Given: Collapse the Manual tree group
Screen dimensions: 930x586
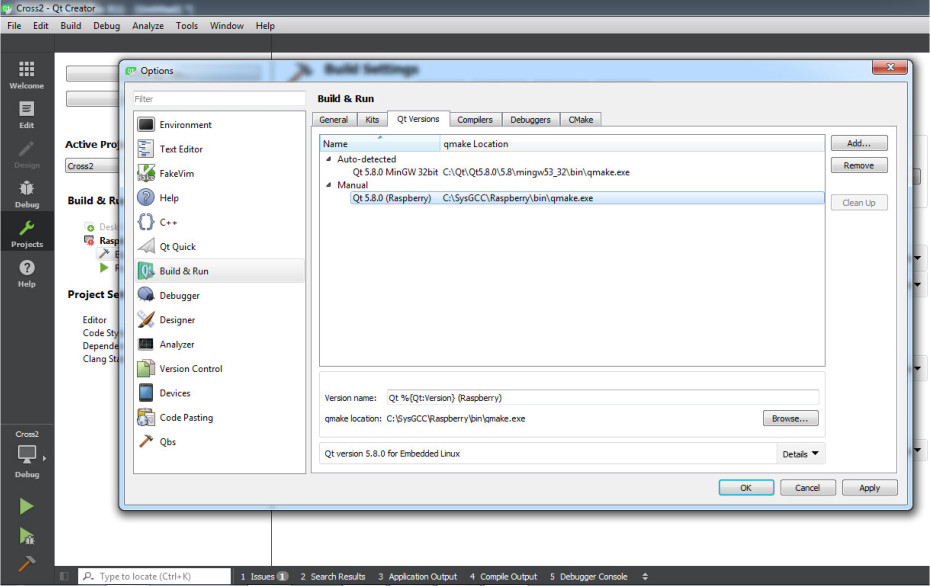Looking at the screenshot, I should pyautogui.click(x=329, y=185).
